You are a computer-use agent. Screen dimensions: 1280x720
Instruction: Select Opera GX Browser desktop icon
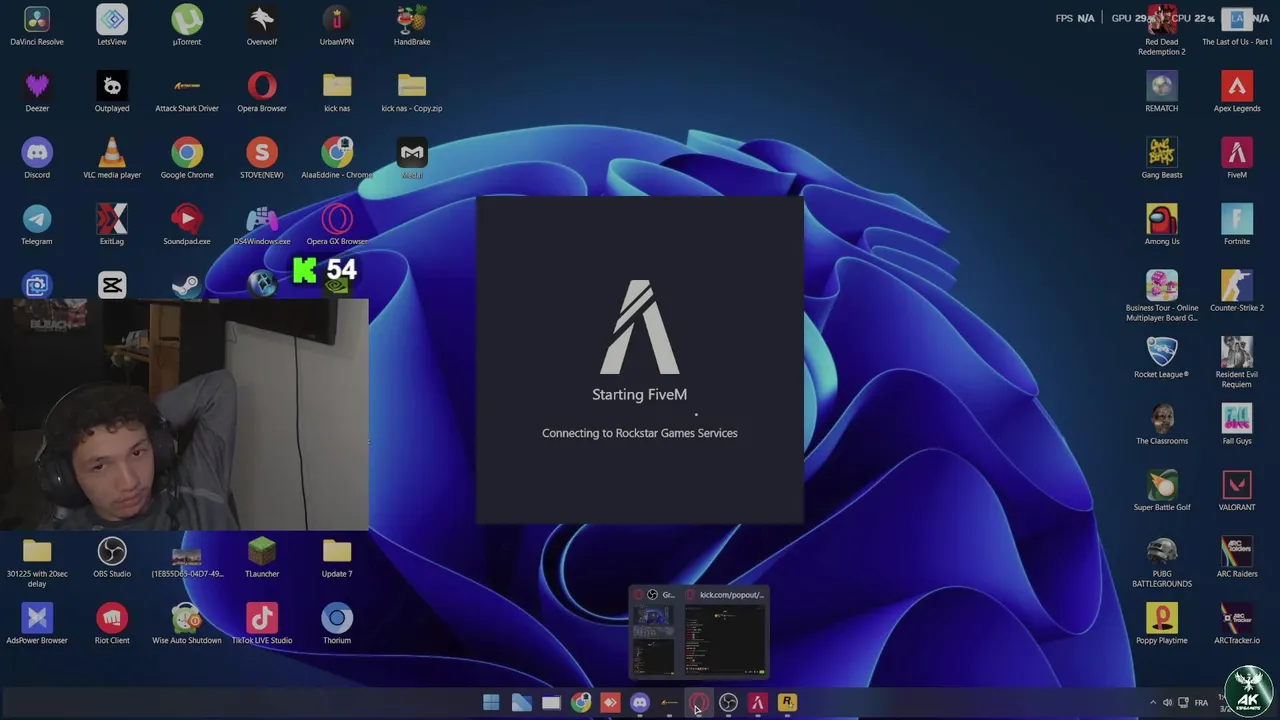[x=337, y=225]
